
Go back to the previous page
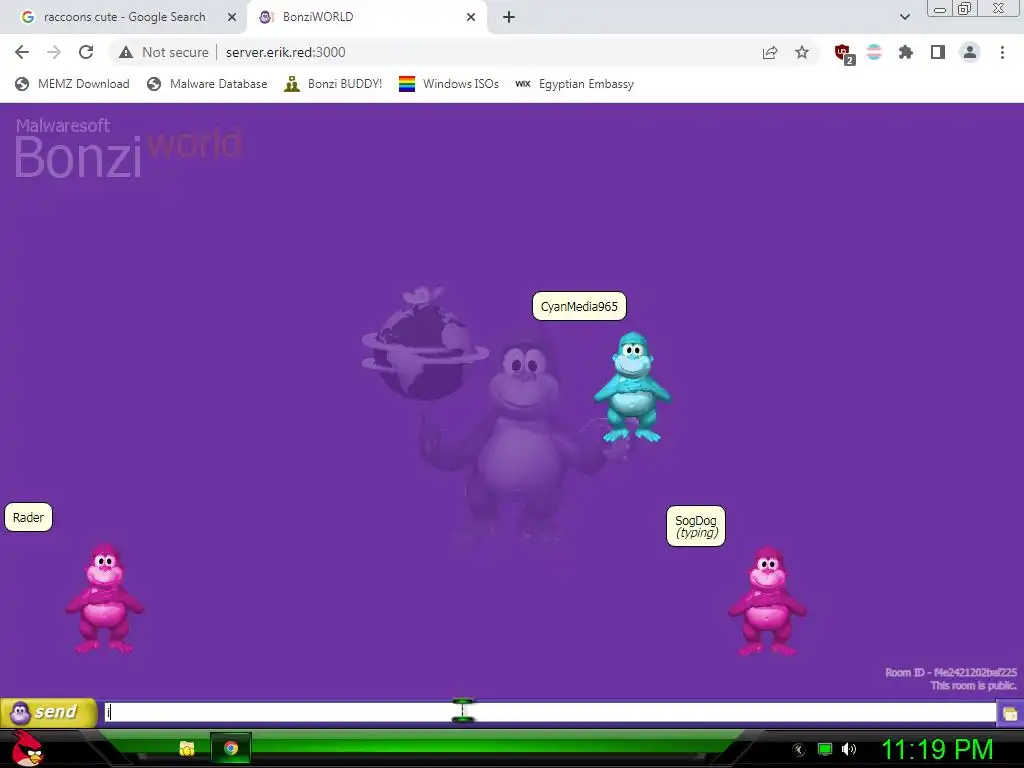point(22,52)
